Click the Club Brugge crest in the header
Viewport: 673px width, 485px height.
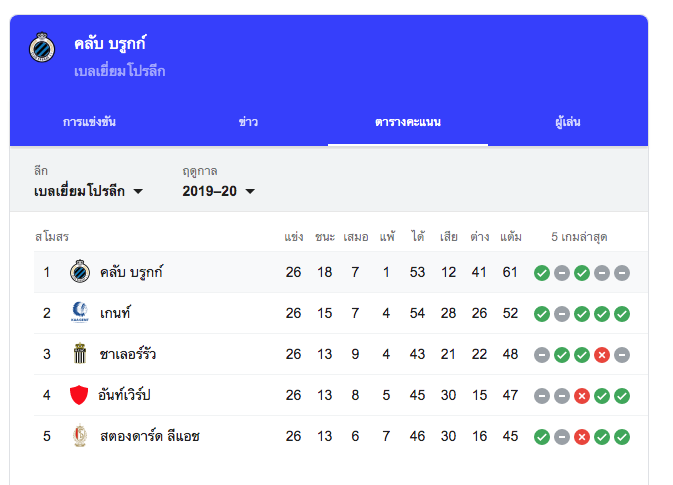pyautogui.click(x=42, y=47)
